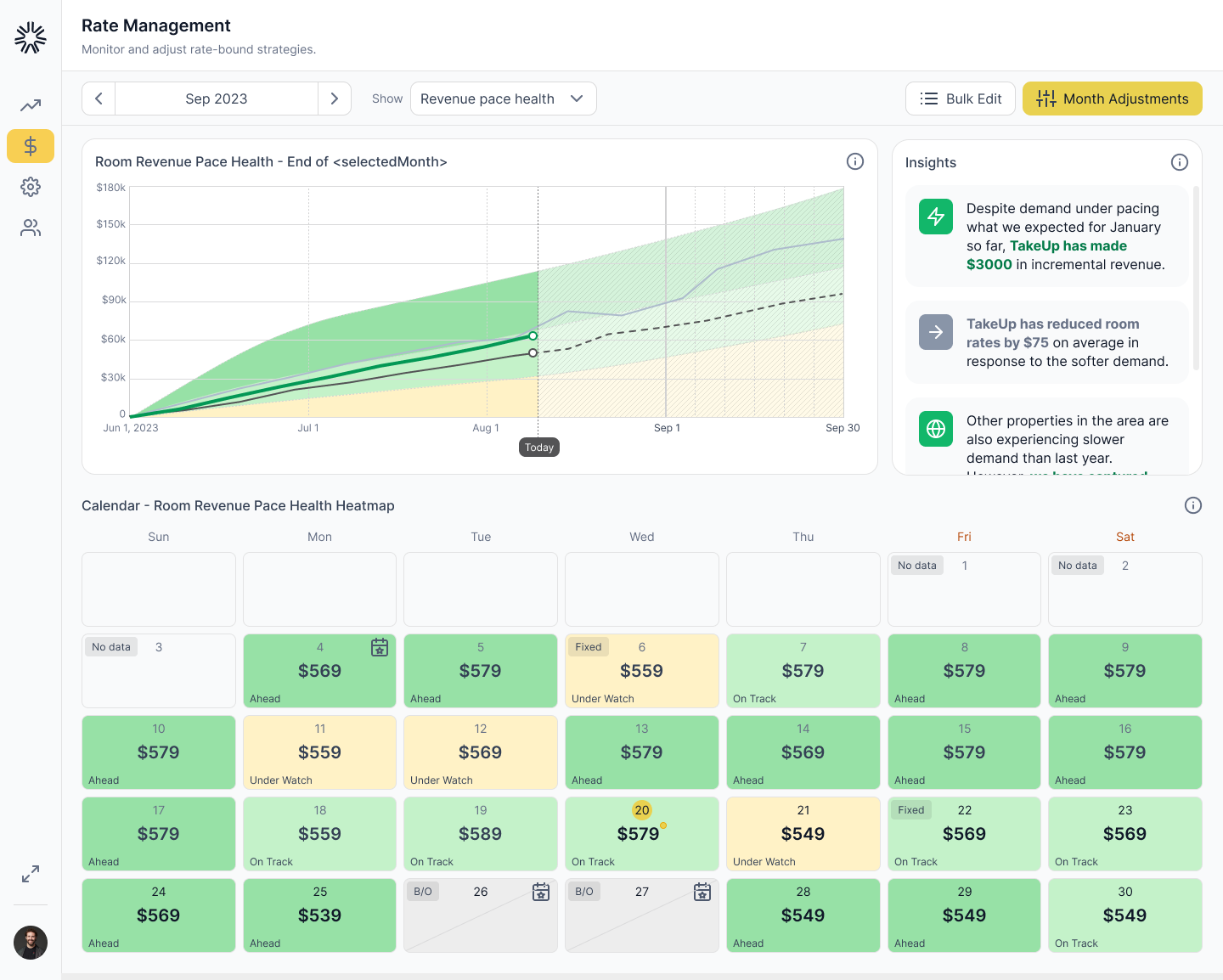Open the users icon in sidebar
The height and width of the screenshot is (980, 1223).
31,228
